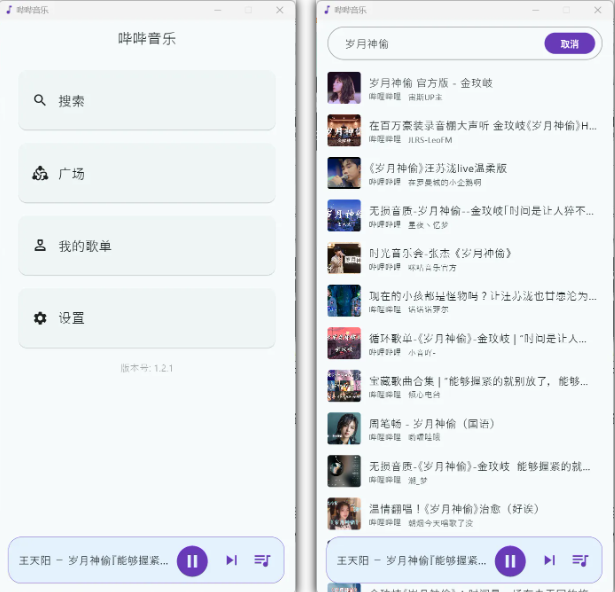Click thumbnail of 宝藏歌曲合集 result
Image resolution: width=615 pixels, height=592 pixels.
[344, 386]
